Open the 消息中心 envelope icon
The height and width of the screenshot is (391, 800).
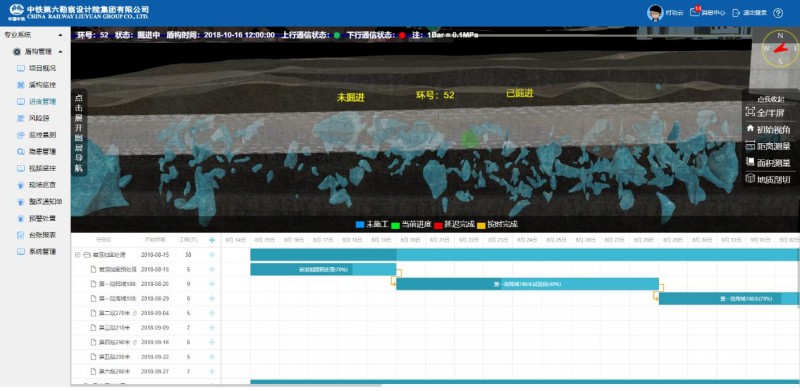[x=695, y=12]
